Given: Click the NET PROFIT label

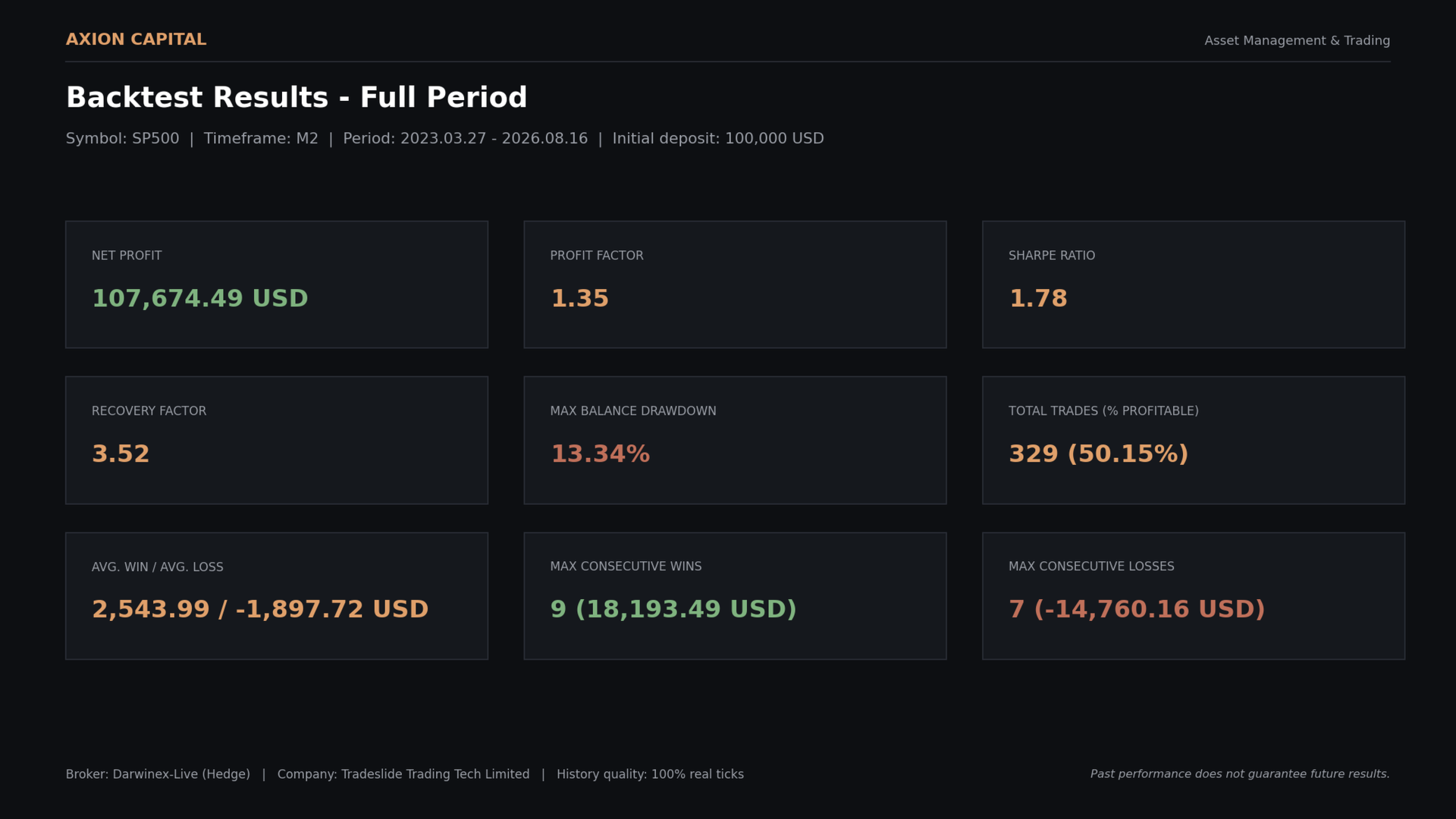Looking at the screenshot, I should (127, 256).
